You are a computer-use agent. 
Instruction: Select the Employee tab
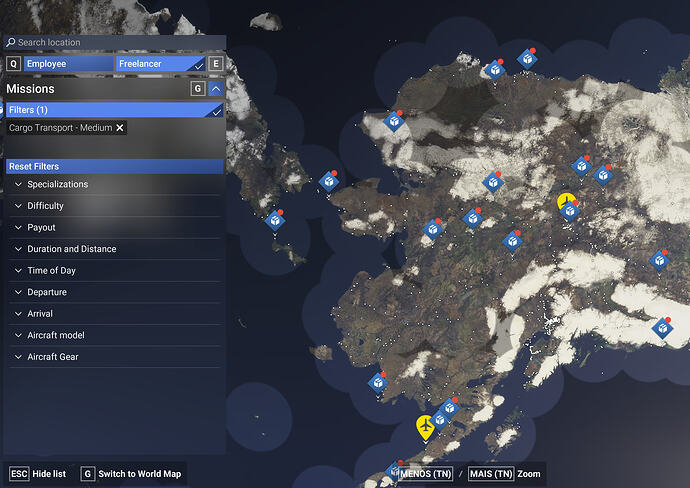click(x=69, y=63)
